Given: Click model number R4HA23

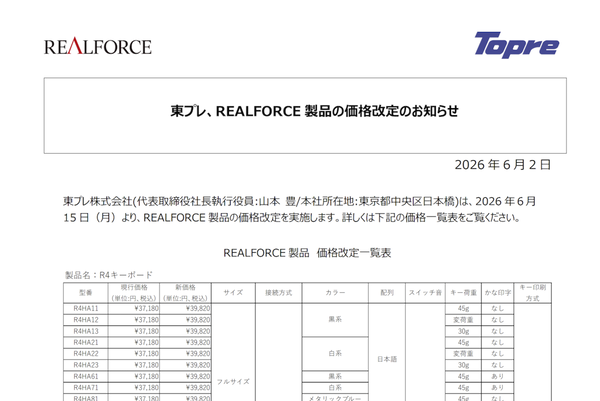Looking at the screenshot, I should [86, 365].
